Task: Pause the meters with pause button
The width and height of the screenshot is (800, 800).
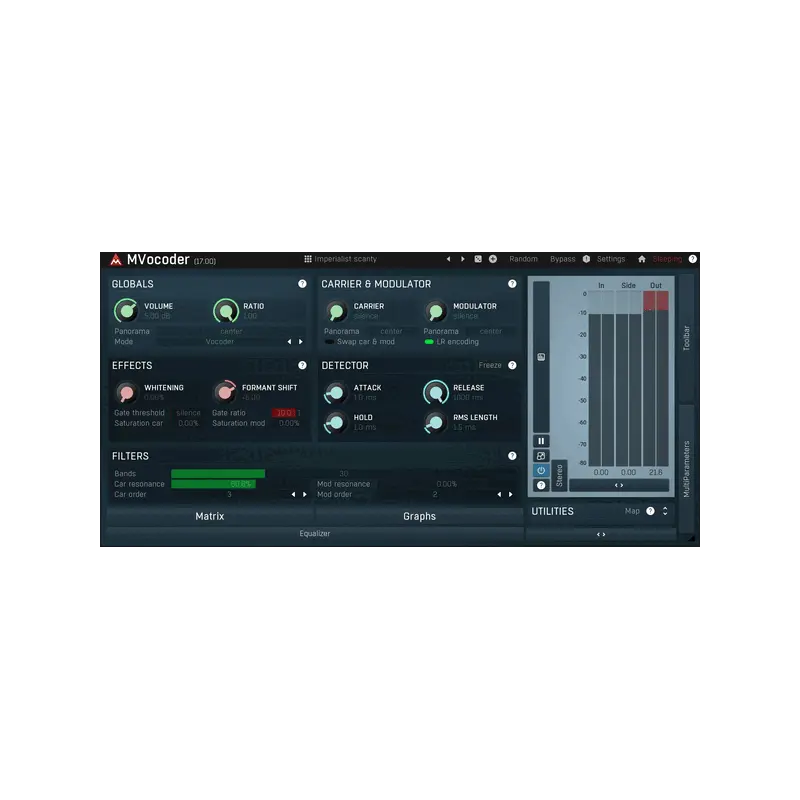Action: tap(541, 441)
